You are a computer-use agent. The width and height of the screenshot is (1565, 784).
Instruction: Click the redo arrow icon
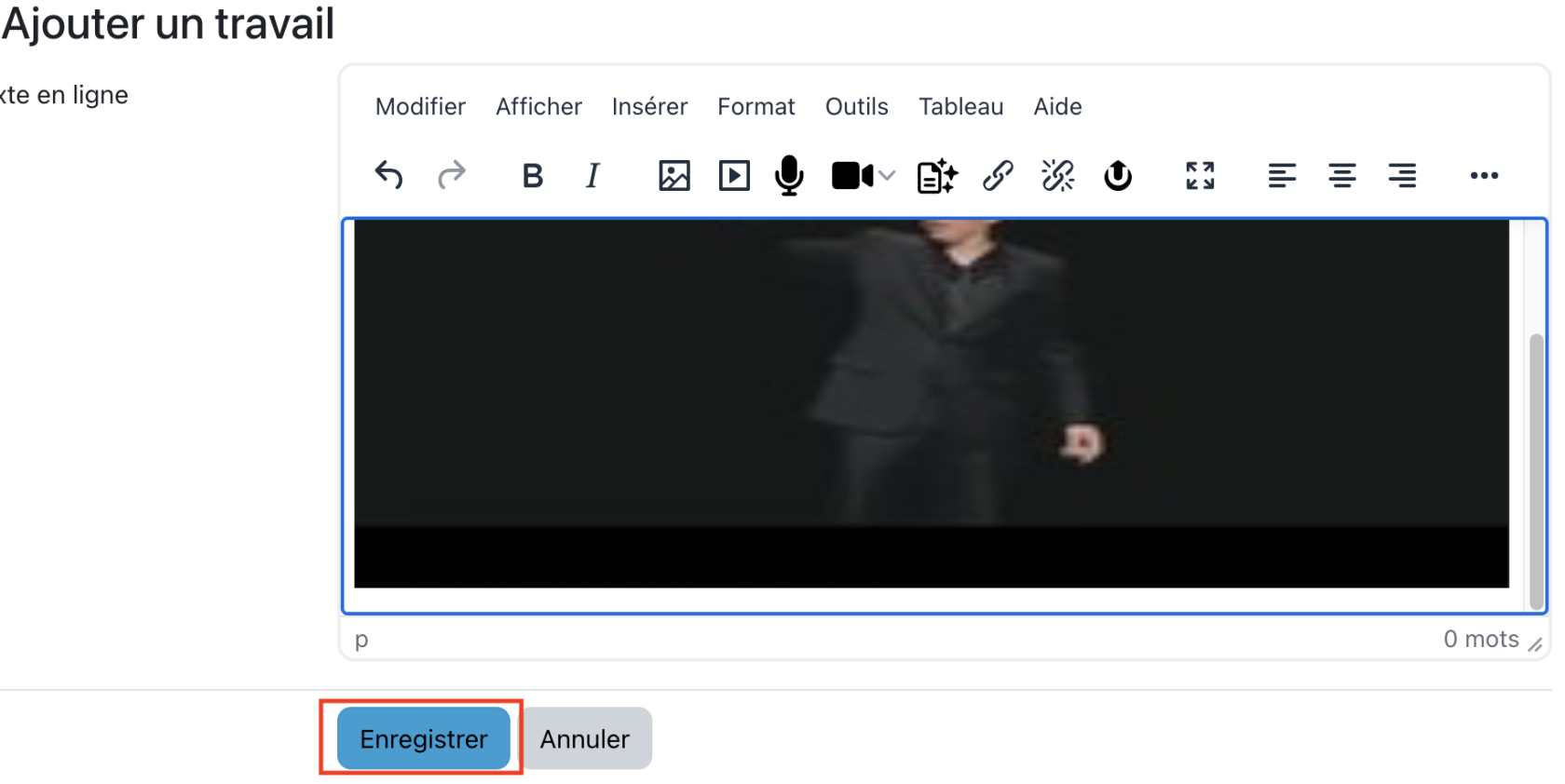[452, 175]
